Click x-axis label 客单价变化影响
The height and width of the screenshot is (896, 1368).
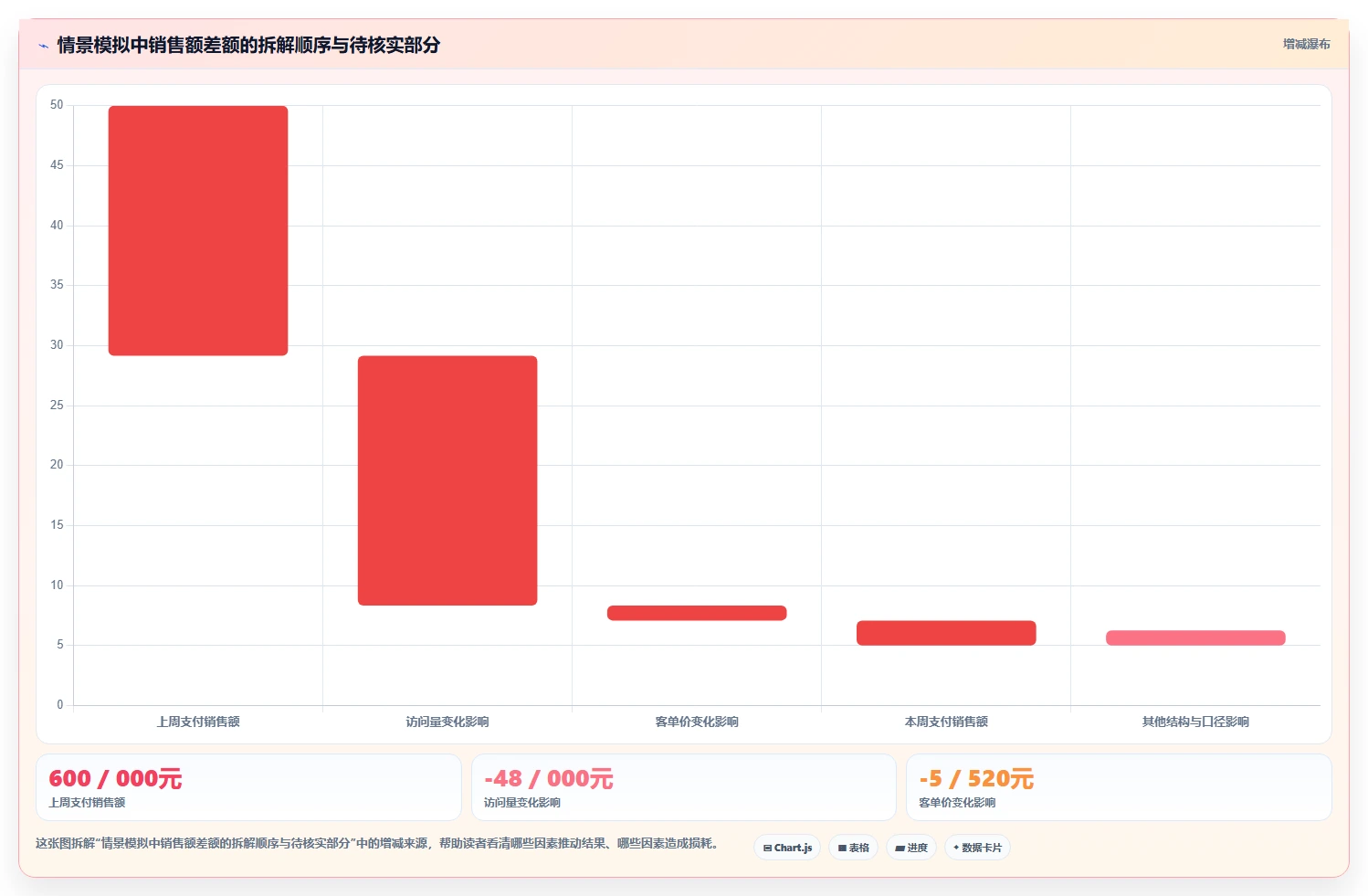tap(697, 722)
